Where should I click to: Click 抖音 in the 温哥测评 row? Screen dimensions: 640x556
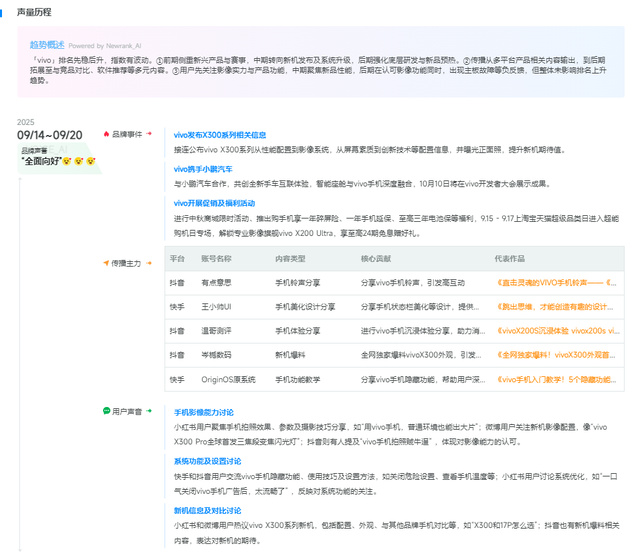coord(177,331)
